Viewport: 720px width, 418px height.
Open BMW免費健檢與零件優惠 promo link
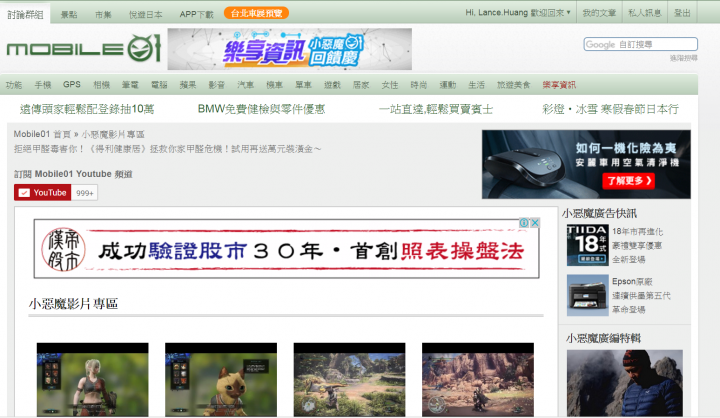pyautogui.click(x=261, y=109)
